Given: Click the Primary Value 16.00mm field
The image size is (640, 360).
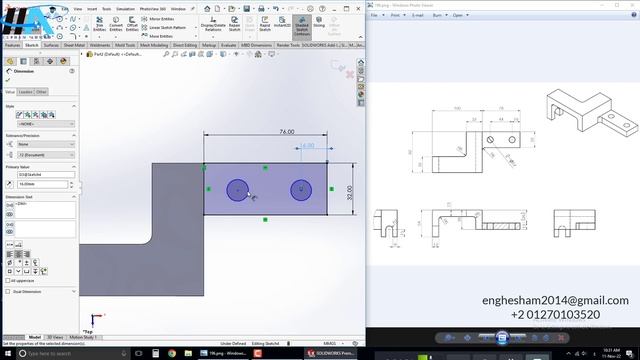Looking at the screenshot, I should tap(42, 184).
